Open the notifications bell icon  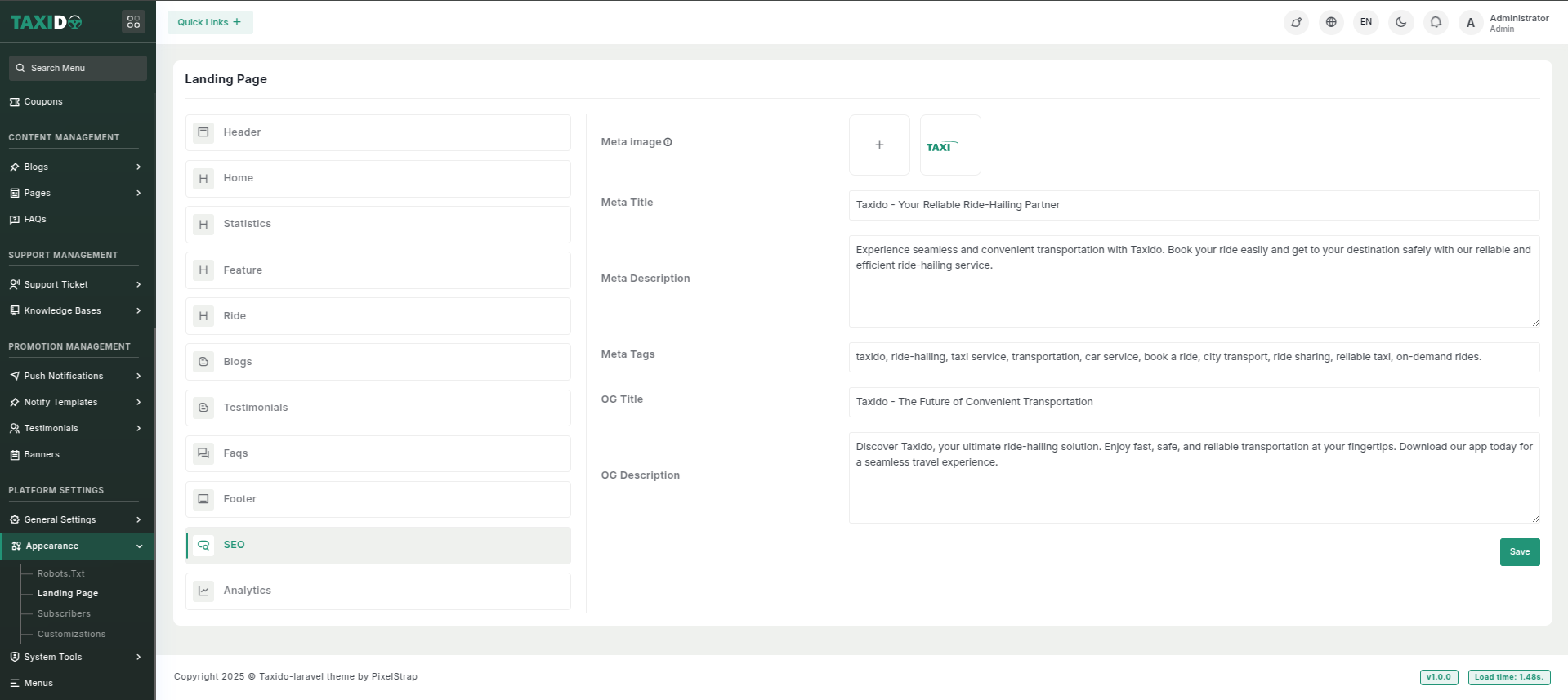pyautogui.click(x=1436, y=22)
